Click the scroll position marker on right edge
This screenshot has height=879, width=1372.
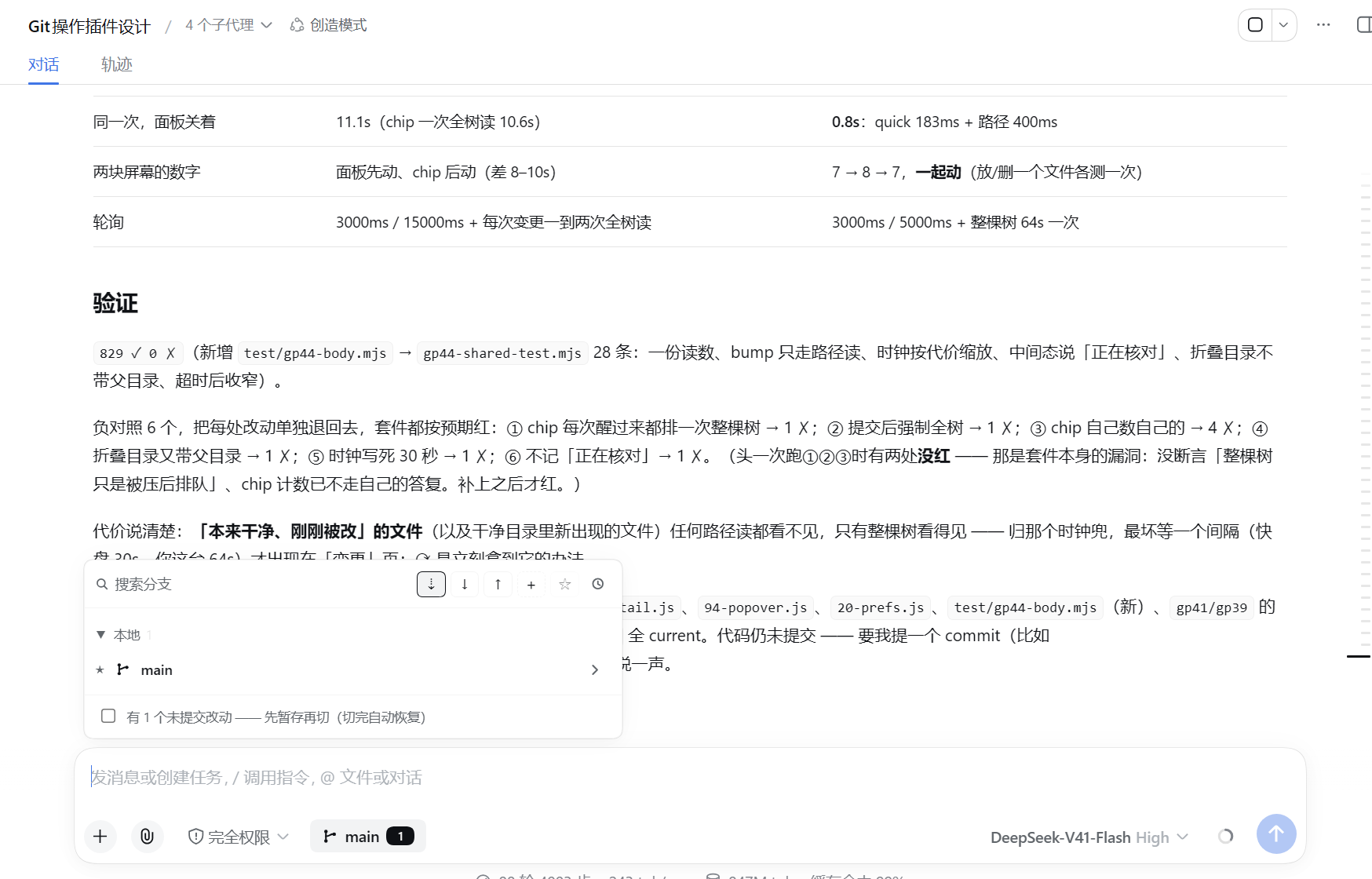[x=1359, y=656]
